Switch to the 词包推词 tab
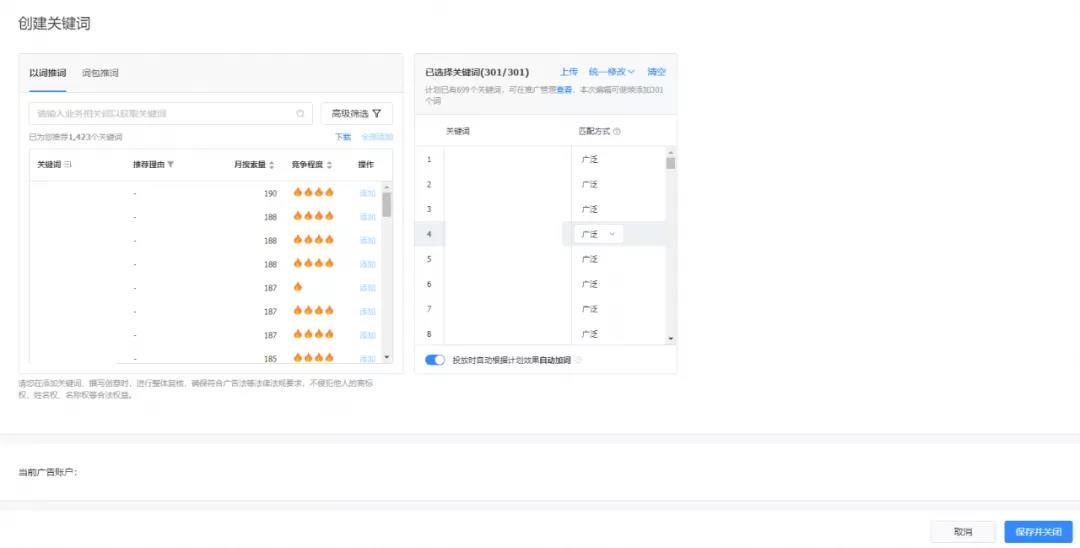Screen dimensions: 1080x548 tap(100, 73)
